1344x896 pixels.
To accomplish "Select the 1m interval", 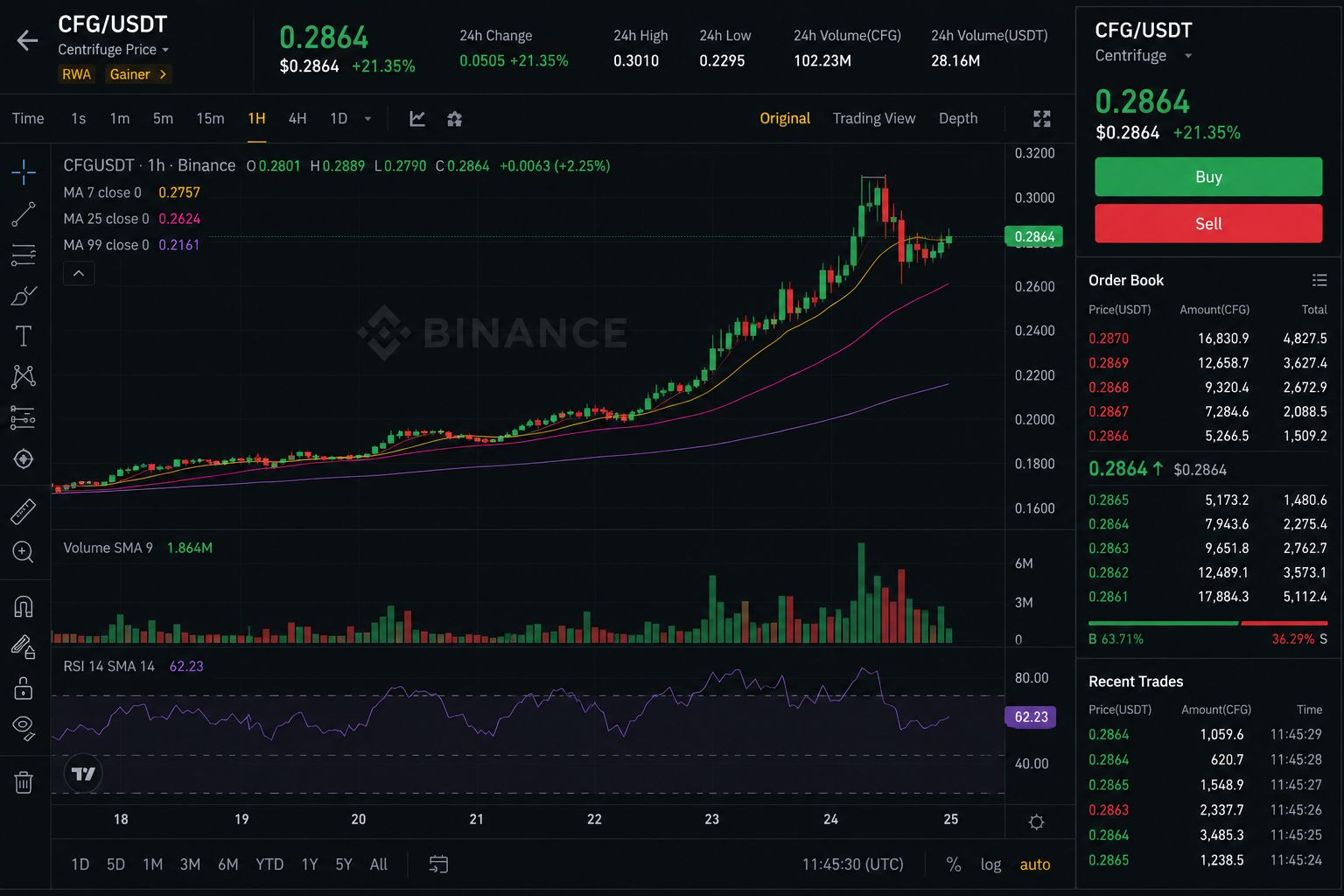I will coord(120,118).
